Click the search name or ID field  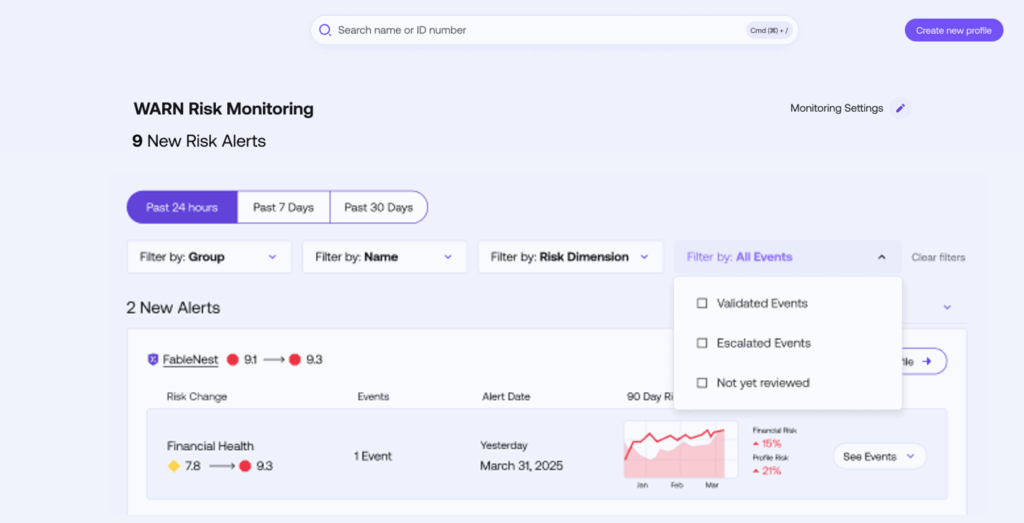pyautogui.click(x=554, y=30)
